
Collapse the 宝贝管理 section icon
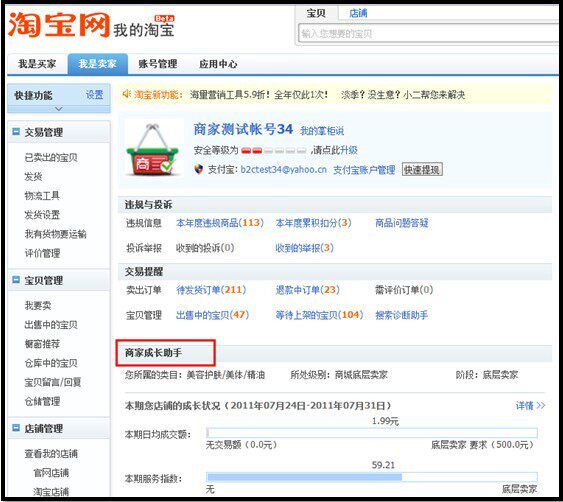pyautogui.click(x=16, y=280)
